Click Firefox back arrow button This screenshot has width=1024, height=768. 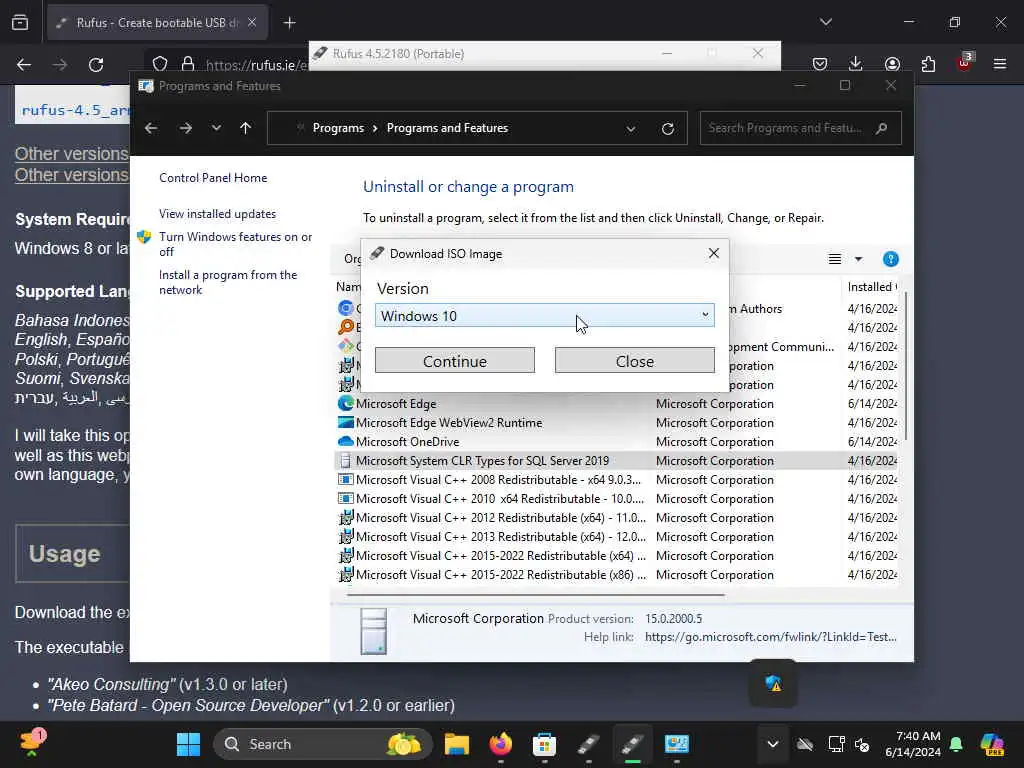(24, 65)
